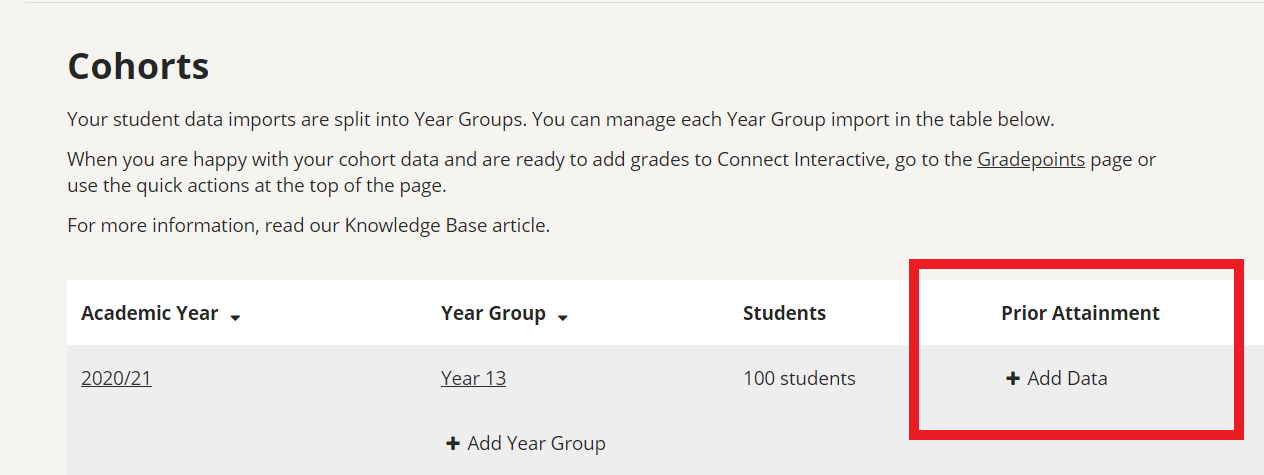Open the Year 13 year group
Screen dimensions: 1264x475
tap(473, 379)
